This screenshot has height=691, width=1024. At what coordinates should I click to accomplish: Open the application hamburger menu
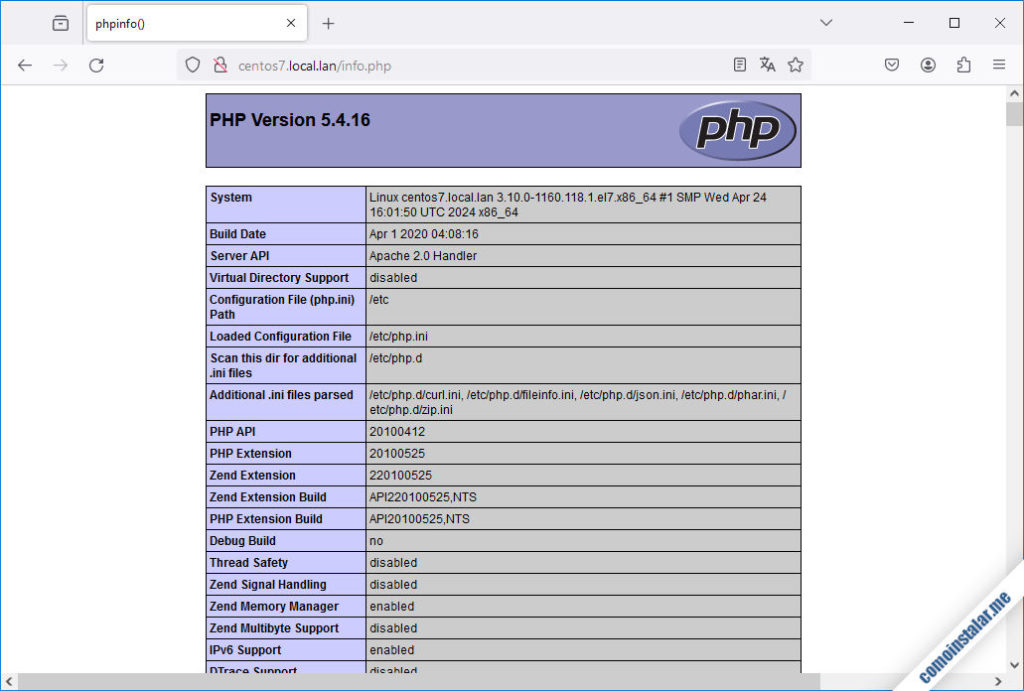tap(999, 65)
